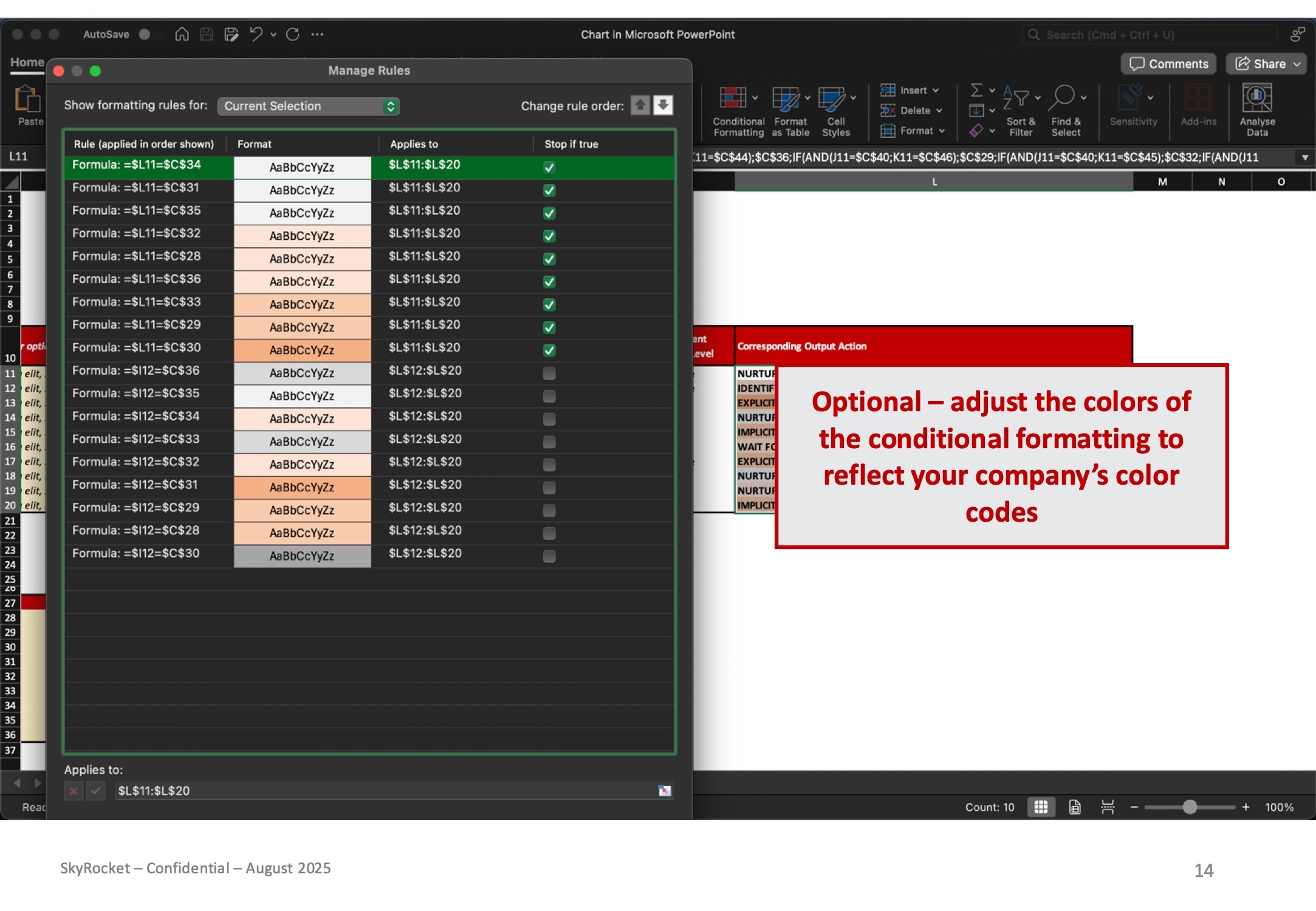1316x911 pixels.
Task: Toggle Stop if true for =$L11=$C$30 rule
Action: point(549,350)
